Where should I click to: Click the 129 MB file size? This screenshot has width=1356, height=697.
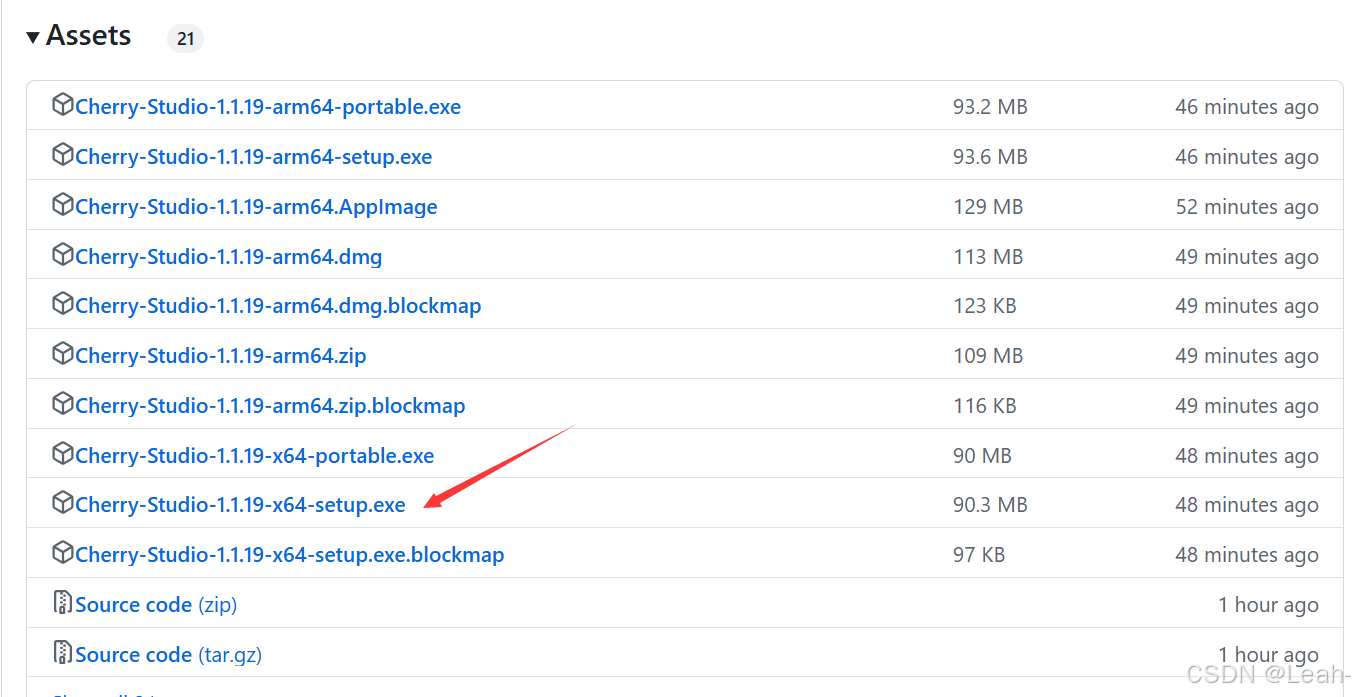[988, 207]
